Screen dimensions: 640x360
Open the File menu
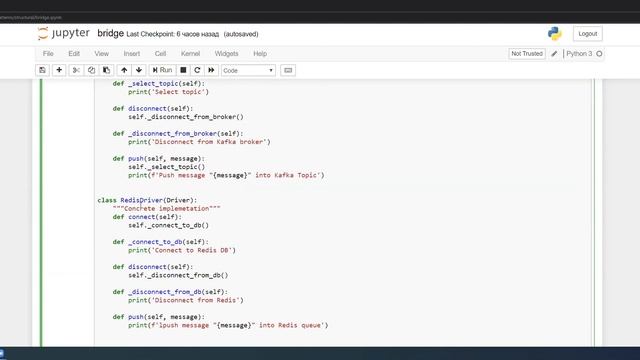48,53
